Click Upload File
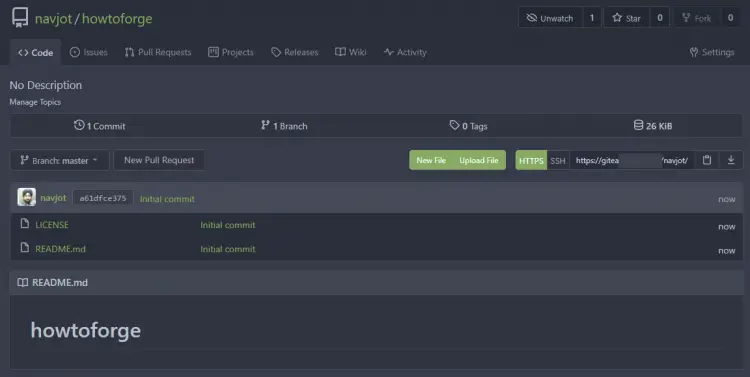This screenshot has height=377, width=750. pos(479,160)
